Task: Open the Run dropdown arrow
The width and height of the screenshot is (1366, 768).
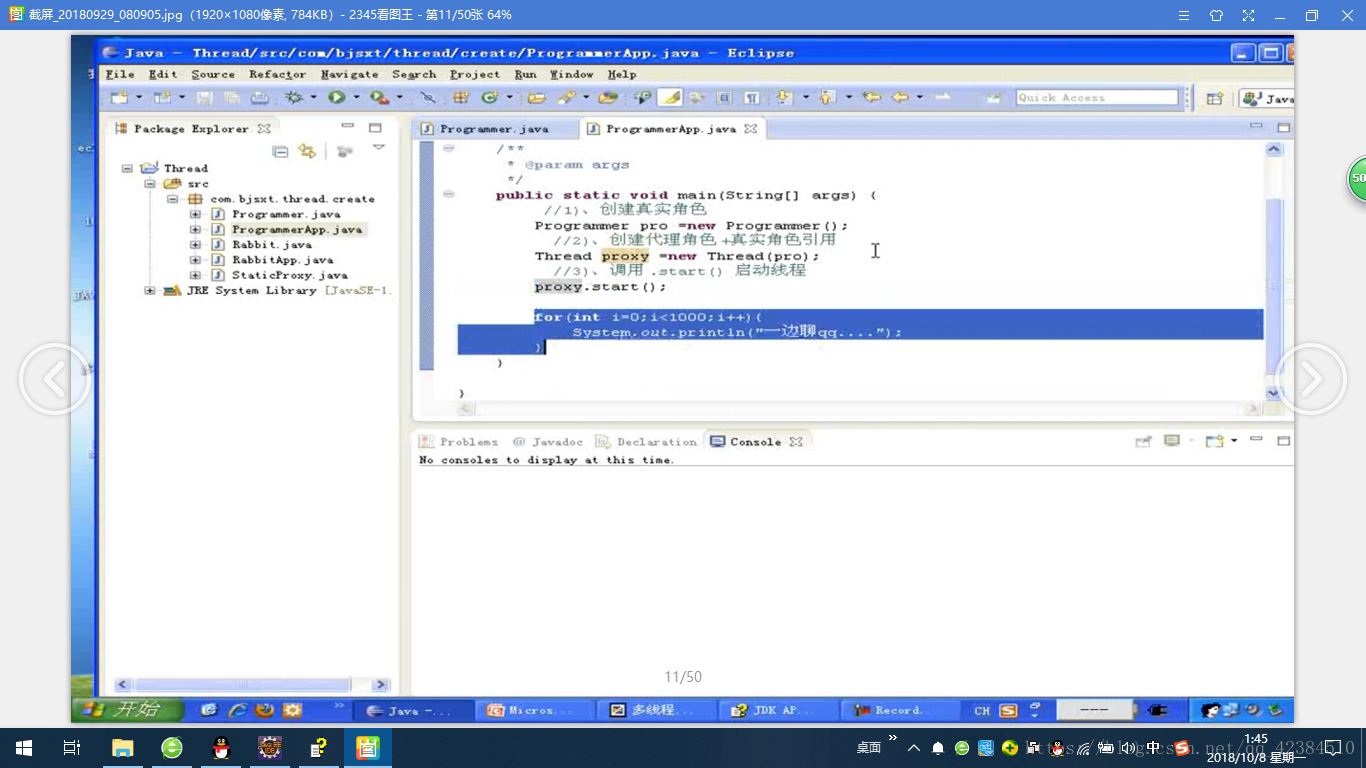Action: pos(355,97)
